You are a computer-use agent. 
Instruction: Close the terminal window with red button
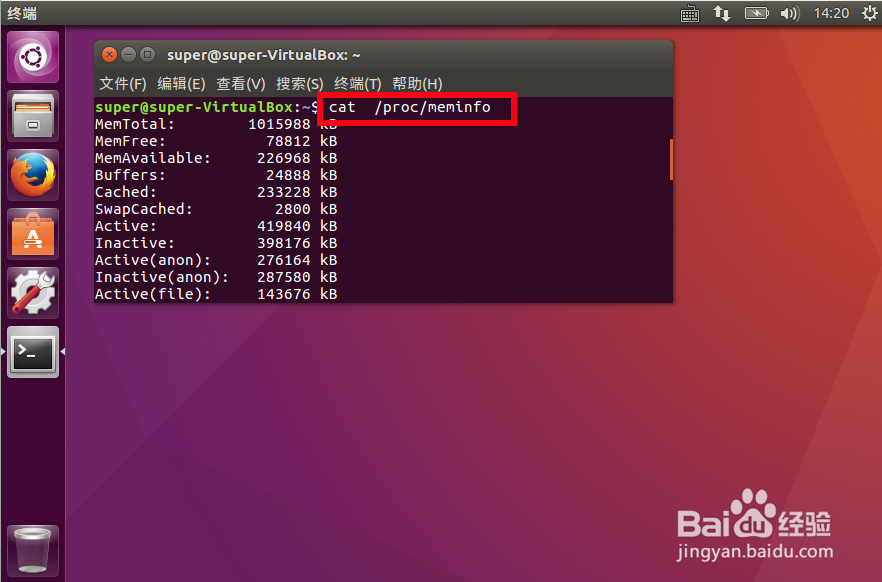(110, 55)
